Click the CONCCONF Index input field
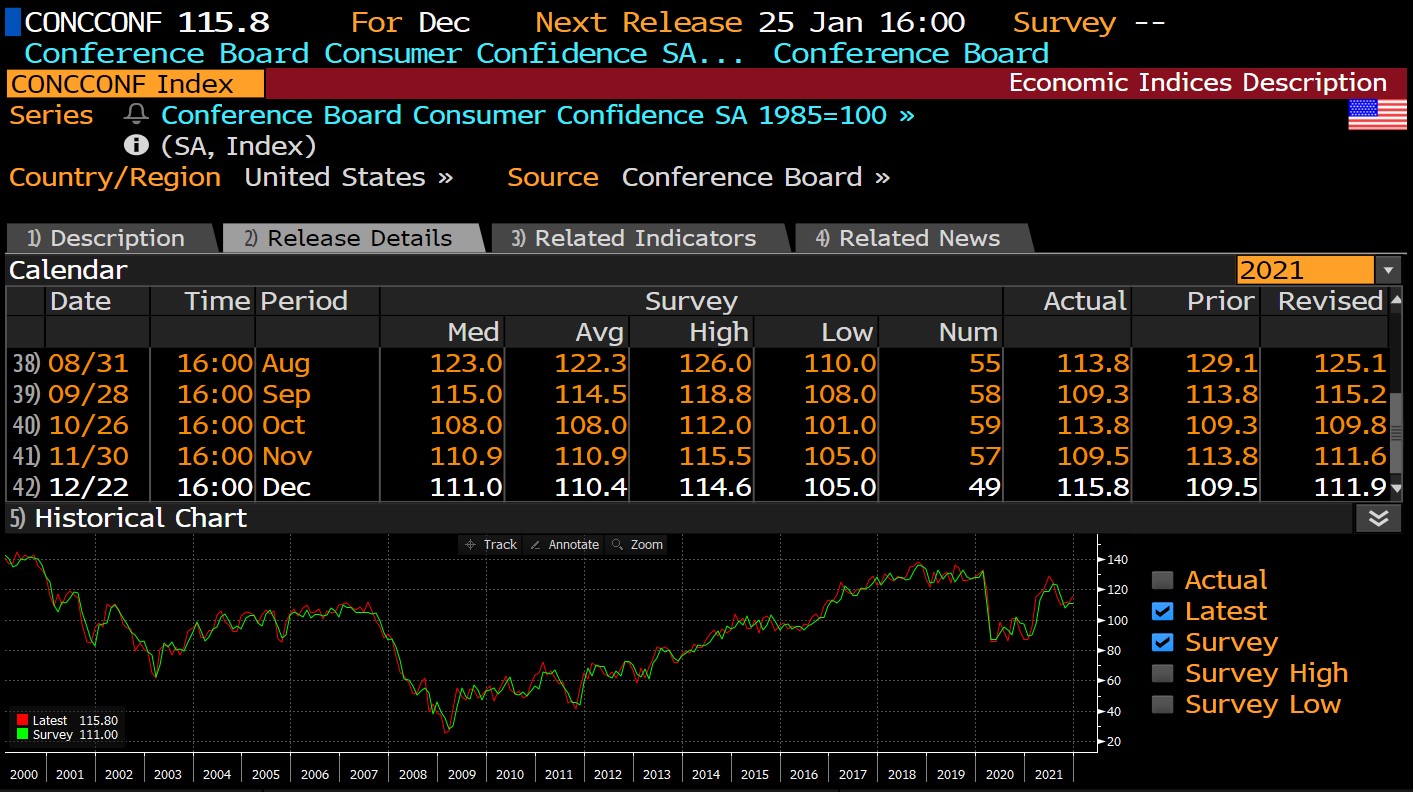Image resolution: width=1413 pixels, height=792 pixels. click(135, 84)
